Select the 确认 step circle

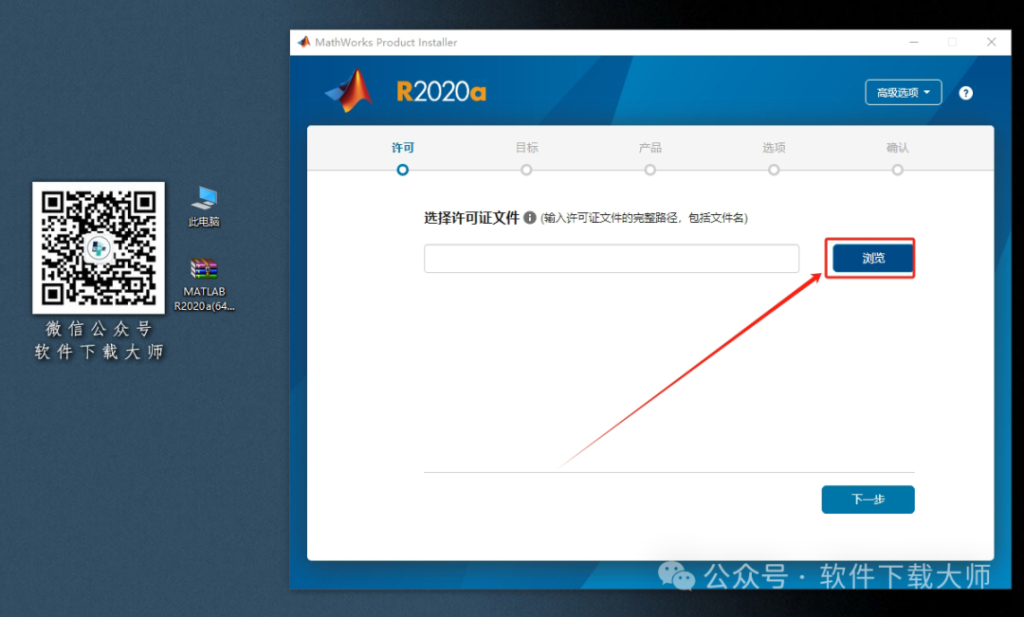coord(897,170)
